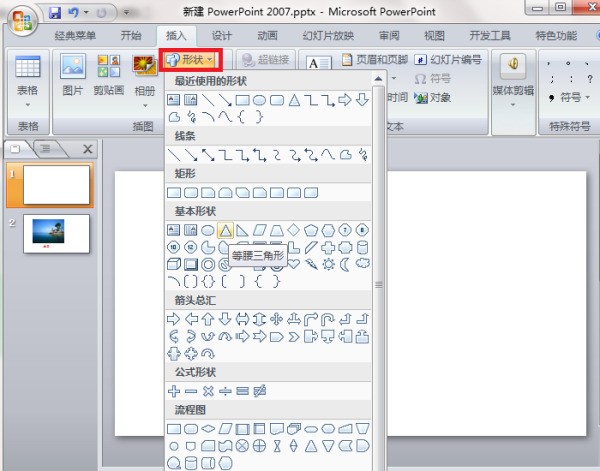The height and width of the screenshot is (471, 600).
Task: Expand the 符号 dropdown in special symbols
Action: point(570,98)
